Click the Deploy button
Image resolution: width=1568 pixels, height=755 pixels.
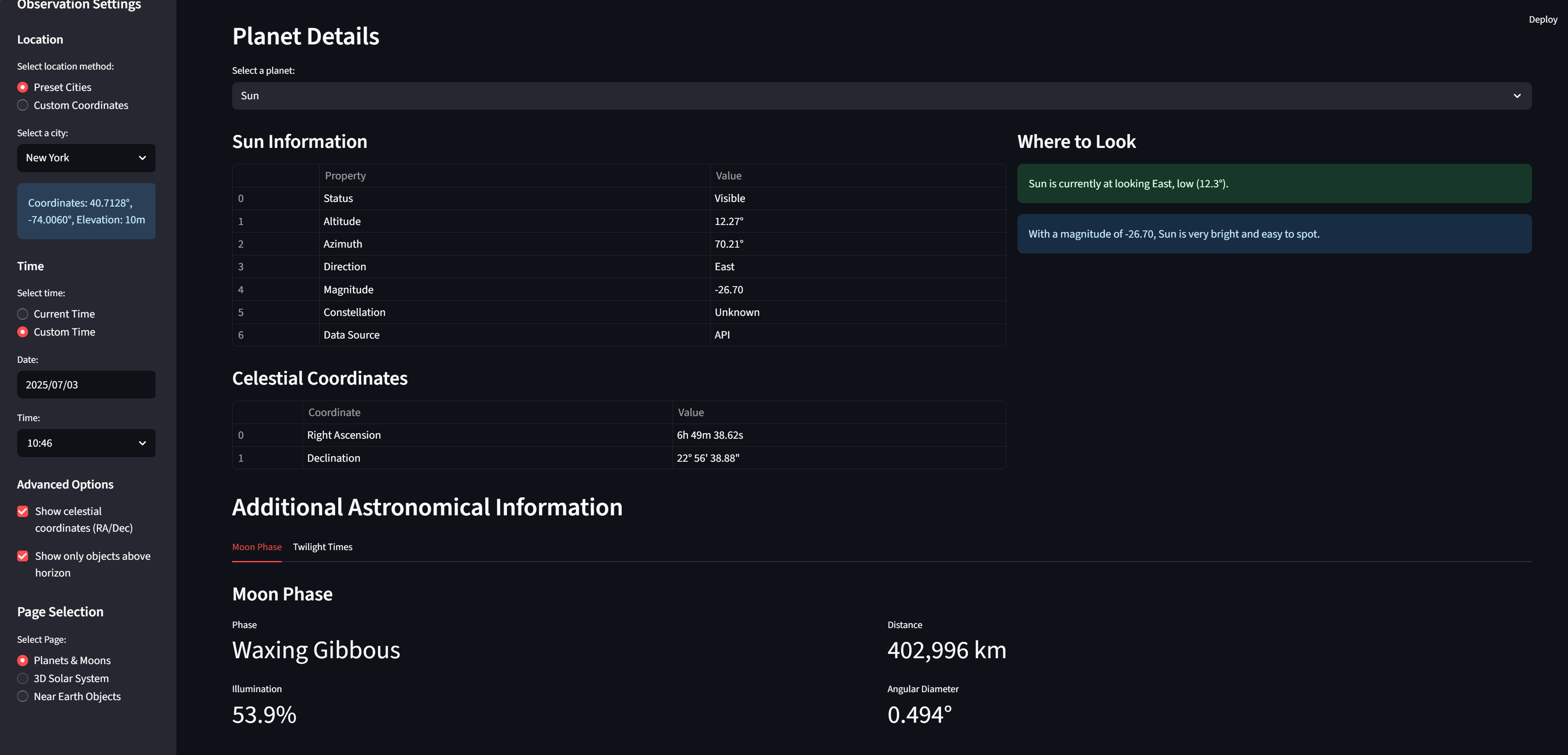point(1542,19)
